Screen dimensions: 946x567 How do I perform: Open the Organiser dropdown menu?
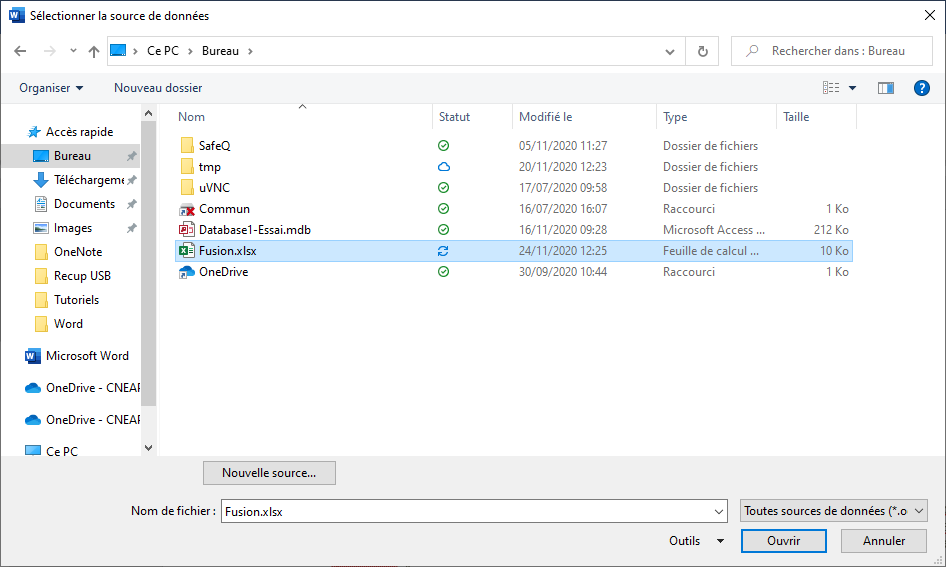[x=51, y=88]
